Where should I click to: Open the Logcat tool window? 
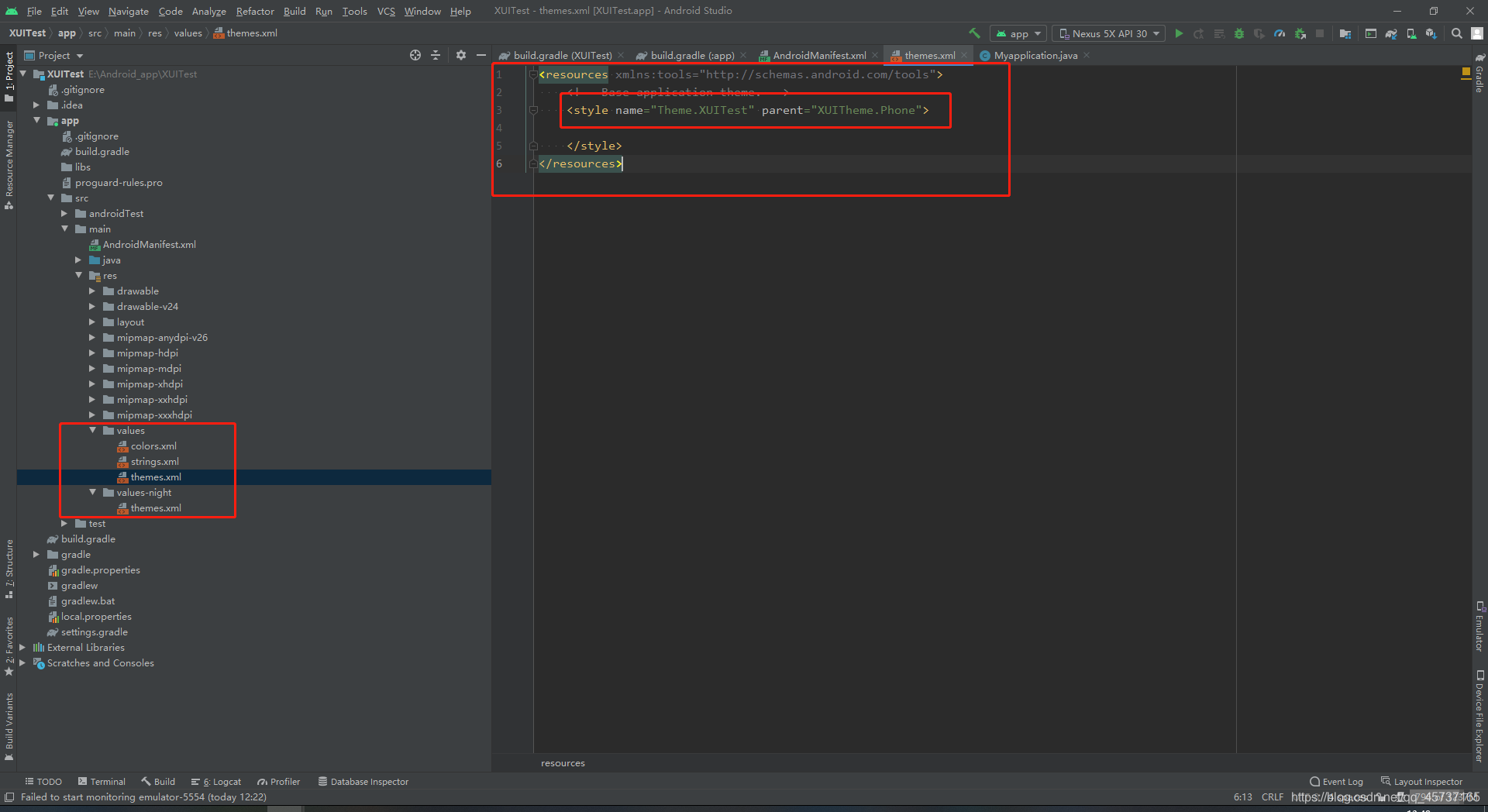[x=216, y=782]
